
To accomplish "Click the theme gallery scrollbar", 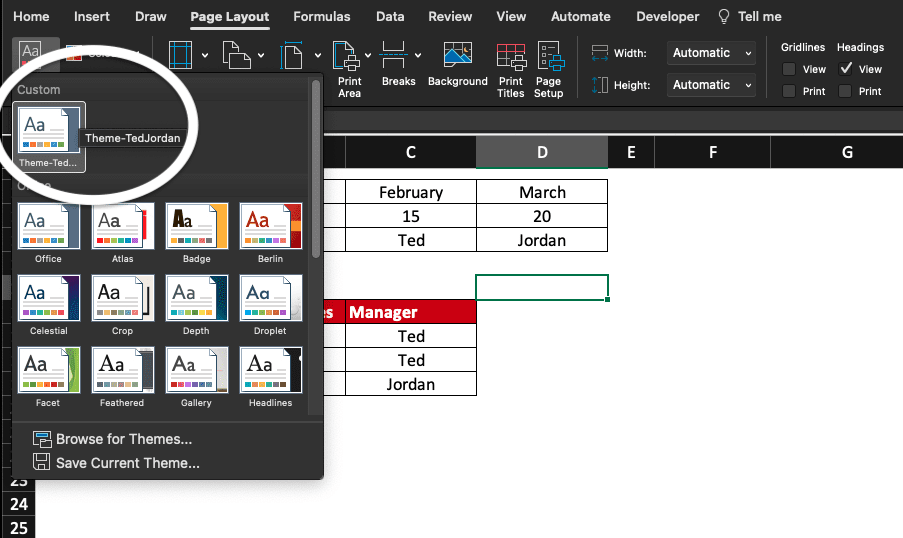I will (x=316, y=170).
